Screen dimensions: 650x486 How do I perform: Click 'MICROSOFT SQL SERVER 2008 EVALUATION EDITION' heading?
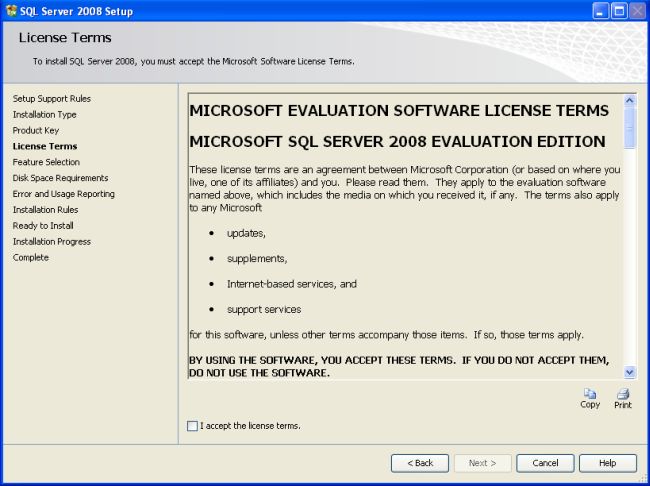(x=397, y=142)
